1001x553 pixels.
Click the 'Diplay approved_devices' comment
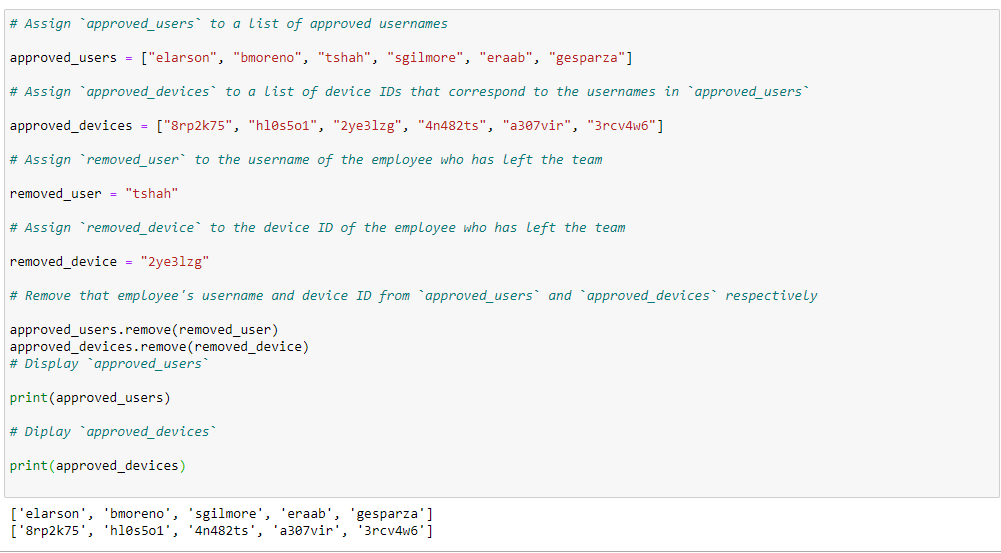coord(113,432)
